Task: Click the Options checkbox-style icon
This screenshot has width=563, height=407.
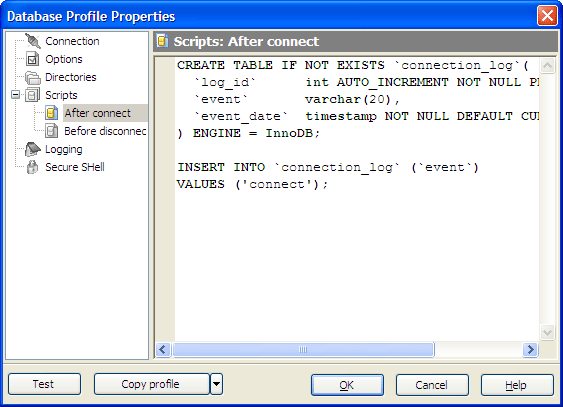Action: tap(33, 59)
